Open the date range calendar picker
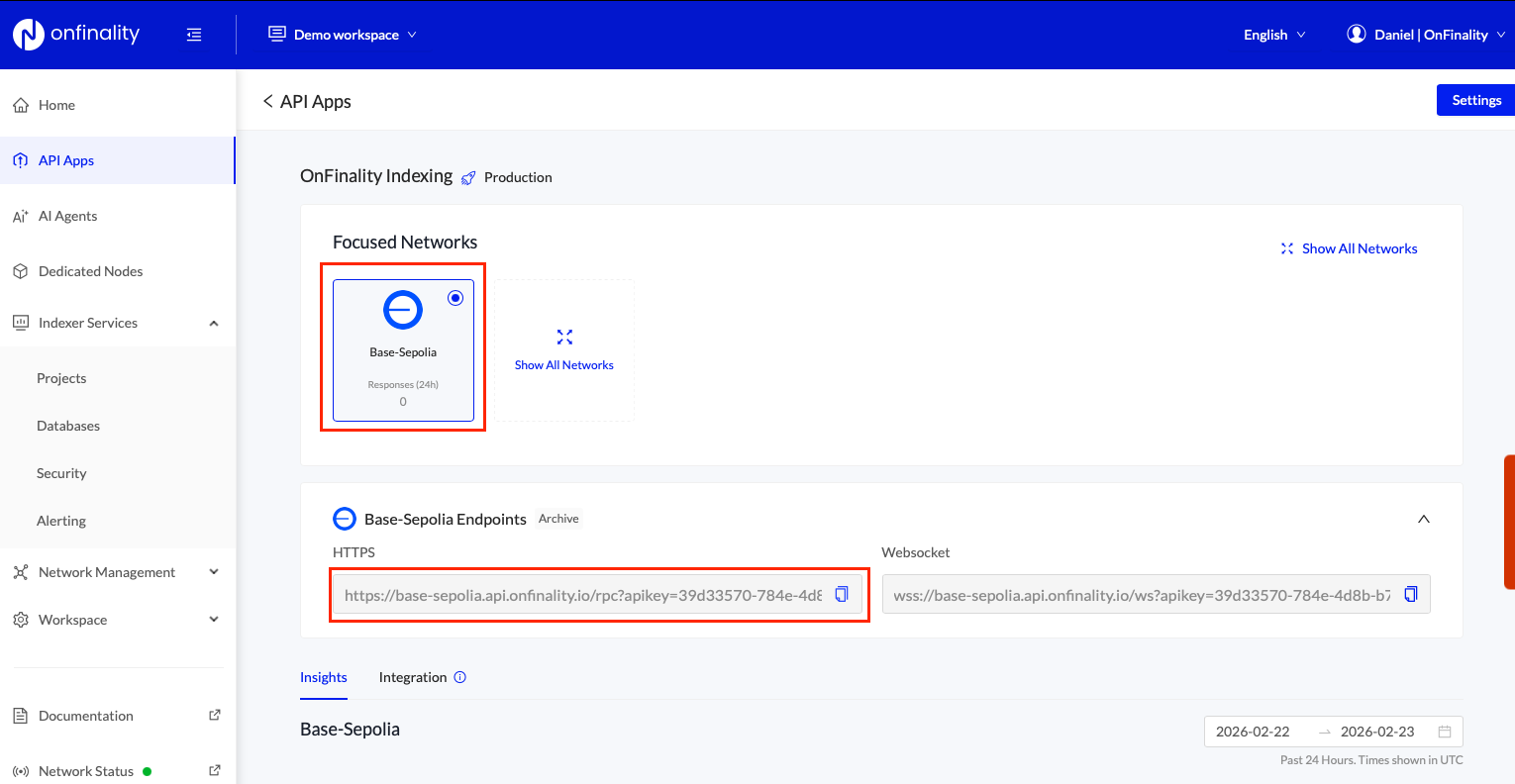This screenshot has height=784, width=1515. pos(1443,731)
